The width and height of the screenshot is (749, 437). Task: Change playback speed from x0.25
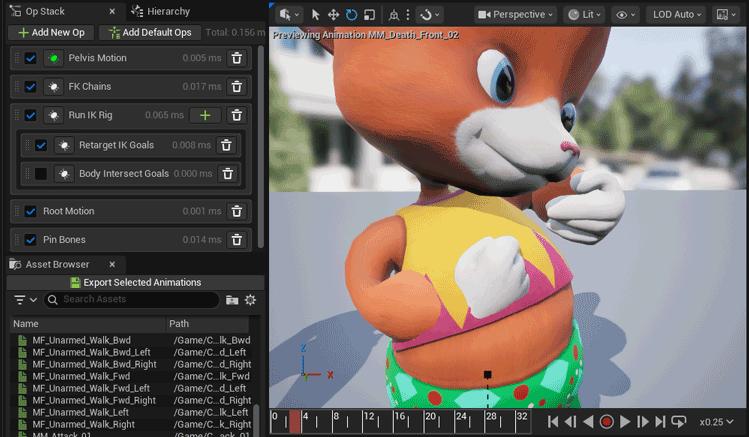717,422
